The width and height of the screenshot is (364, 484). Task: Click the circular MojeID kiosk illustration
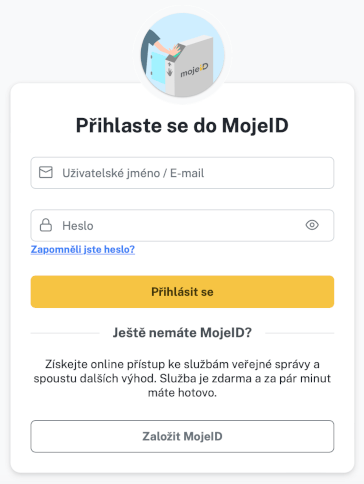[x=182, y=55]
